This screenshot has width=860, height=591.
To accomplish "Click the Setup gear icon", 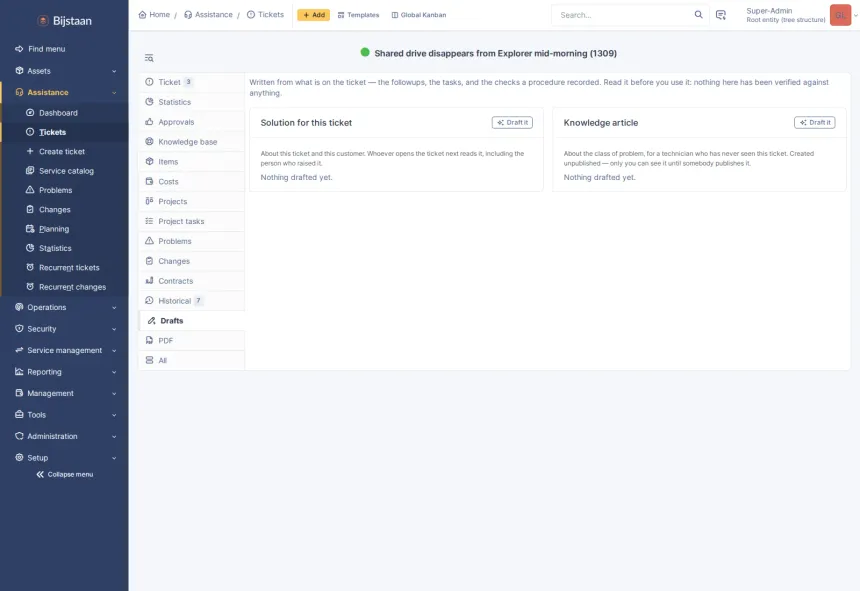I will [x=19, y=457].
